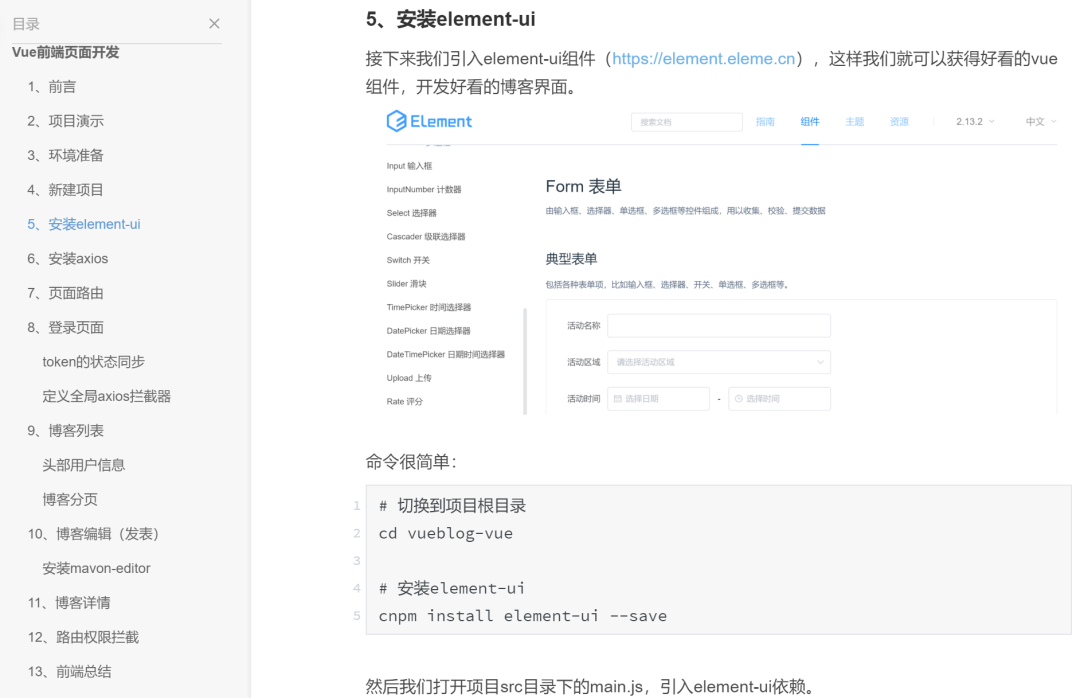1080x698 pixels.
Task: Go to 博客分页 subsection
Action: (70, 500)
